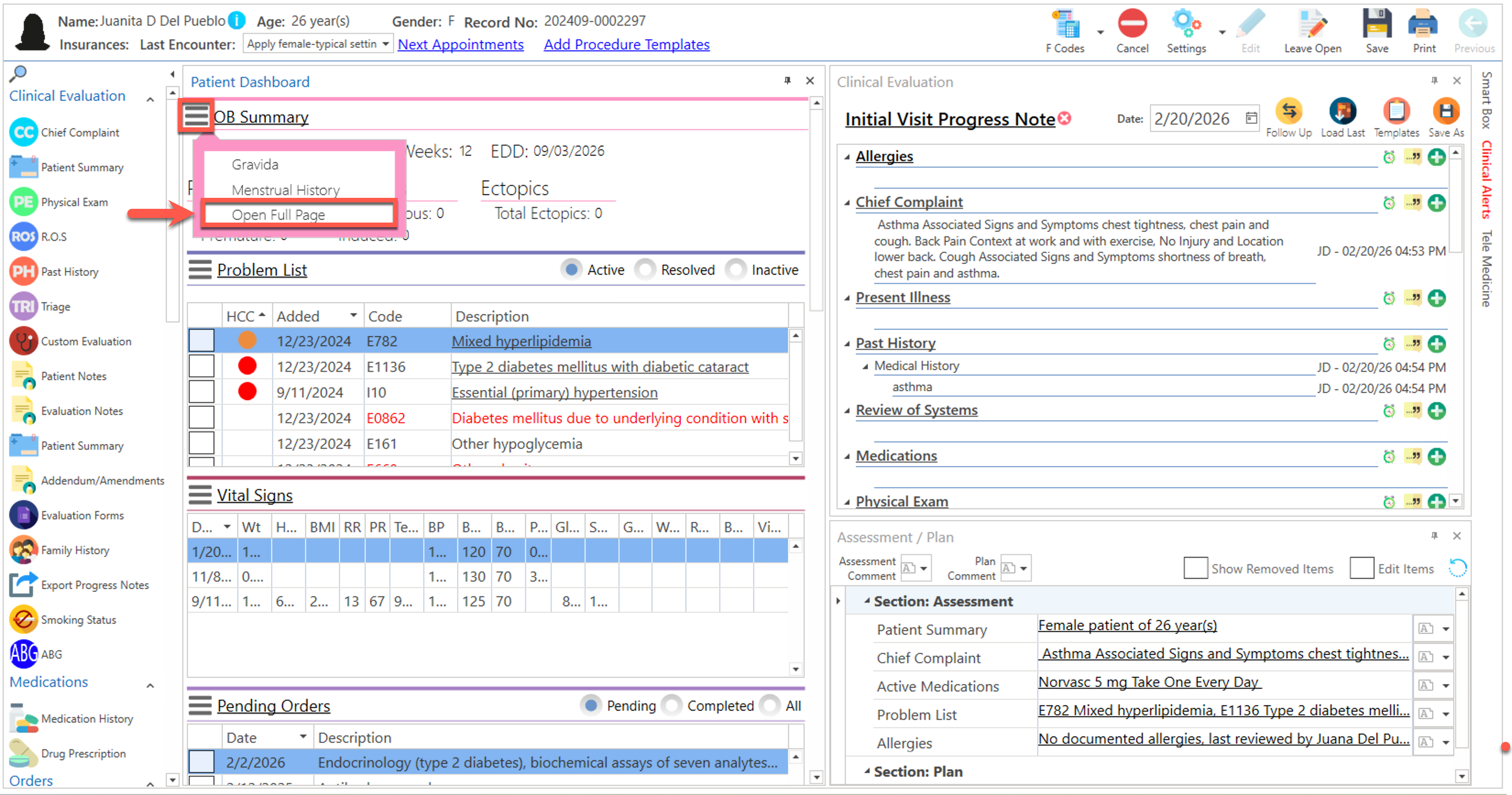Select the Completed orders radio button
This screenshot has height=795, width=1512.
[x=672, y=705]
